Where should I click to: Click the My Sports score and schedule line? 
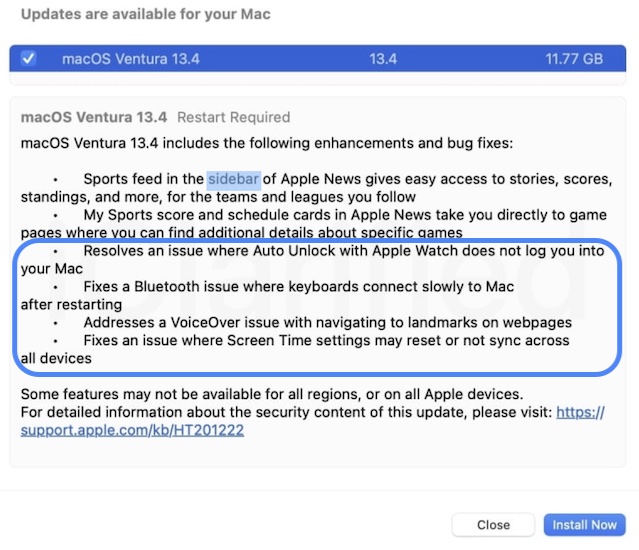point(345,215)
